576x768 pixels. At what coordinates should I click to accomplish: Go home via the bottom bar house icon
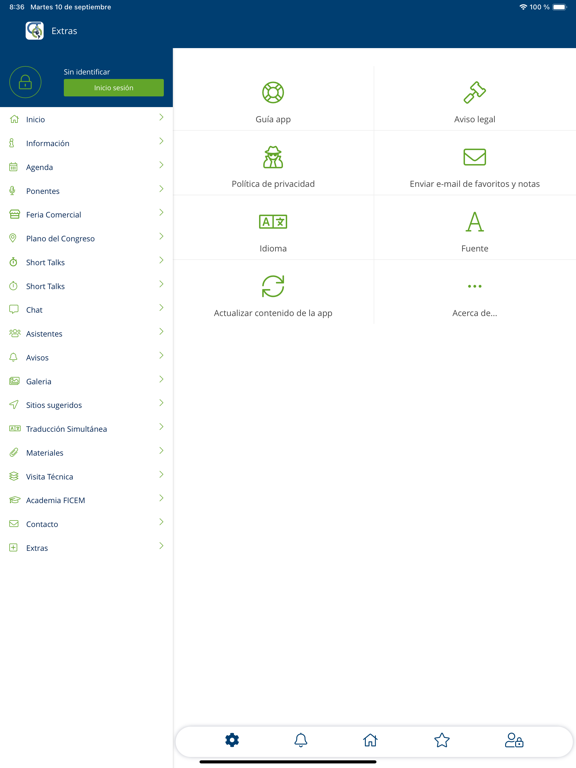click(x=370, y=740)
